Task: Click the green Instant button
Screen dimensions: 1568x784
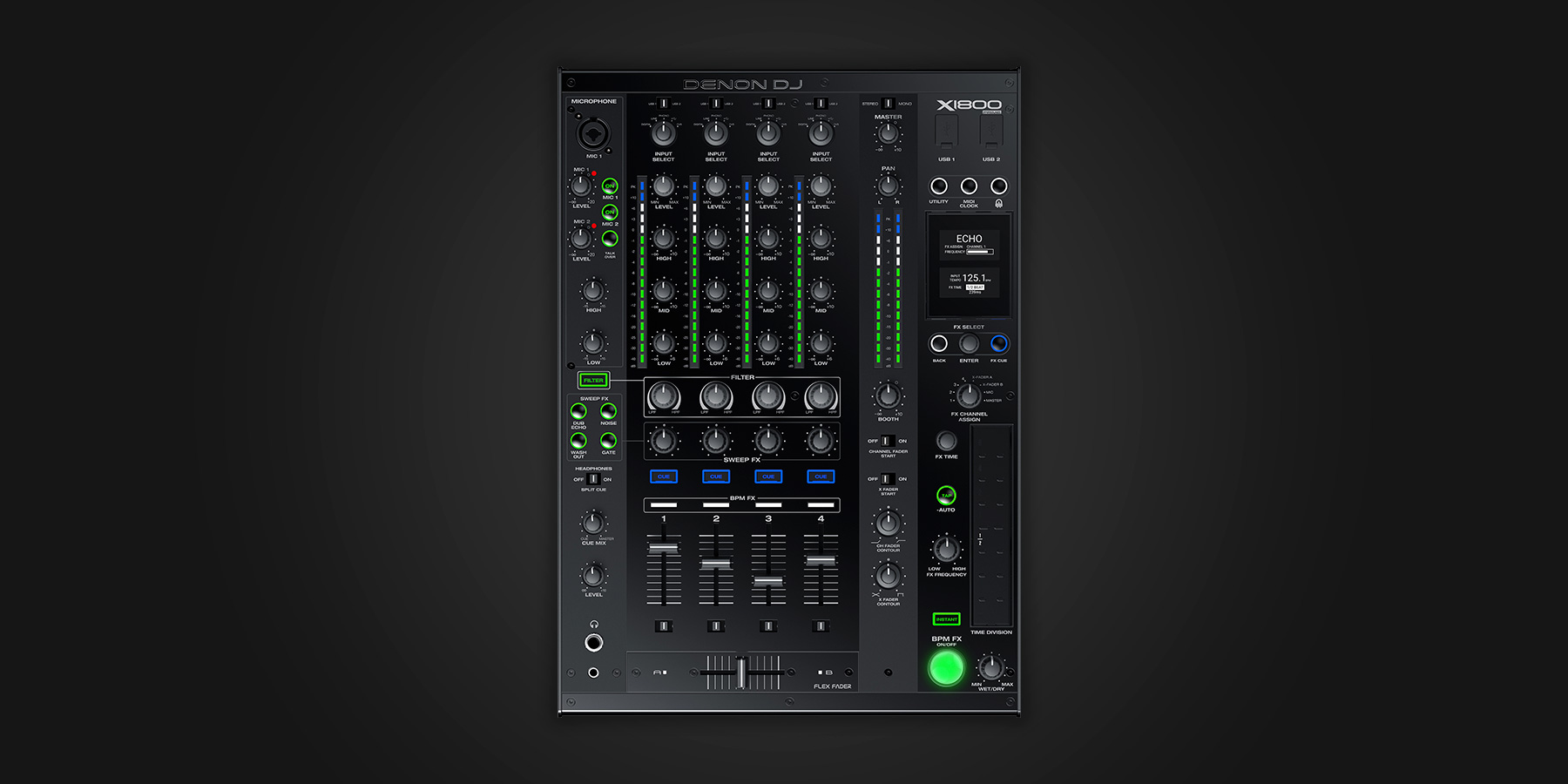Action: (x=946, y=619)
